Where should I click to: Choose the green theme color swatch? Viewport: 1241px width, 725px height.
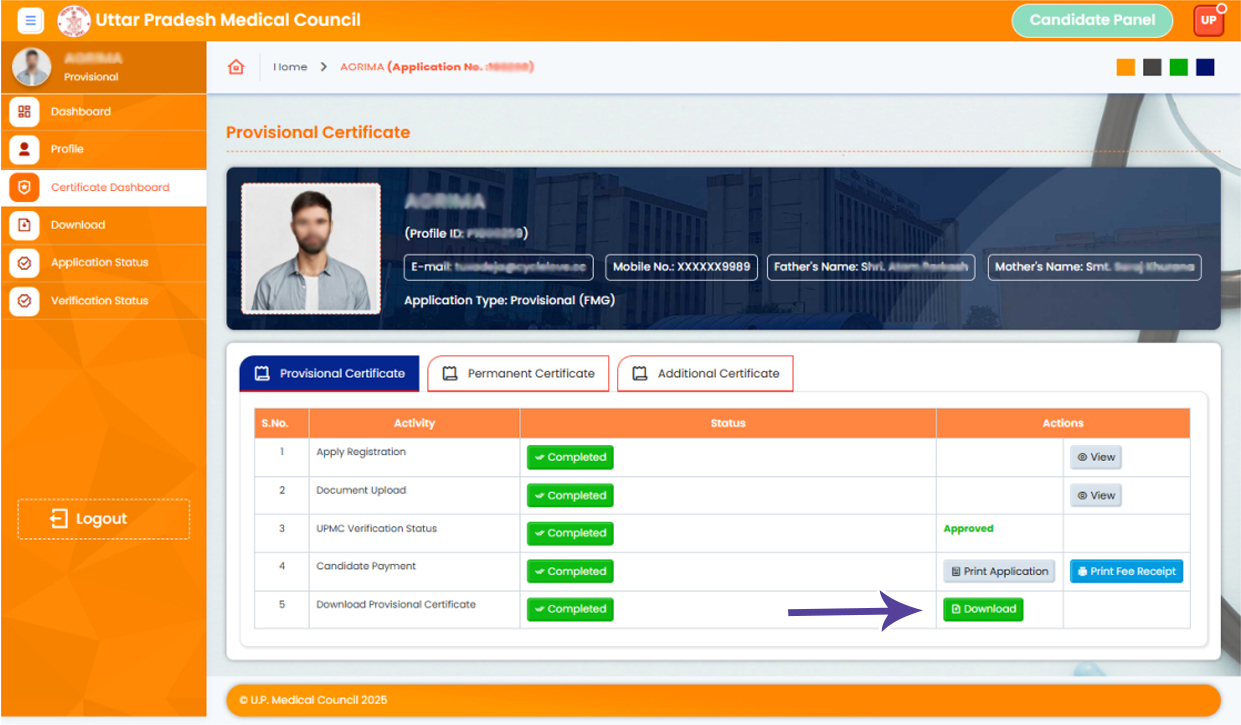click(1179, 67)
